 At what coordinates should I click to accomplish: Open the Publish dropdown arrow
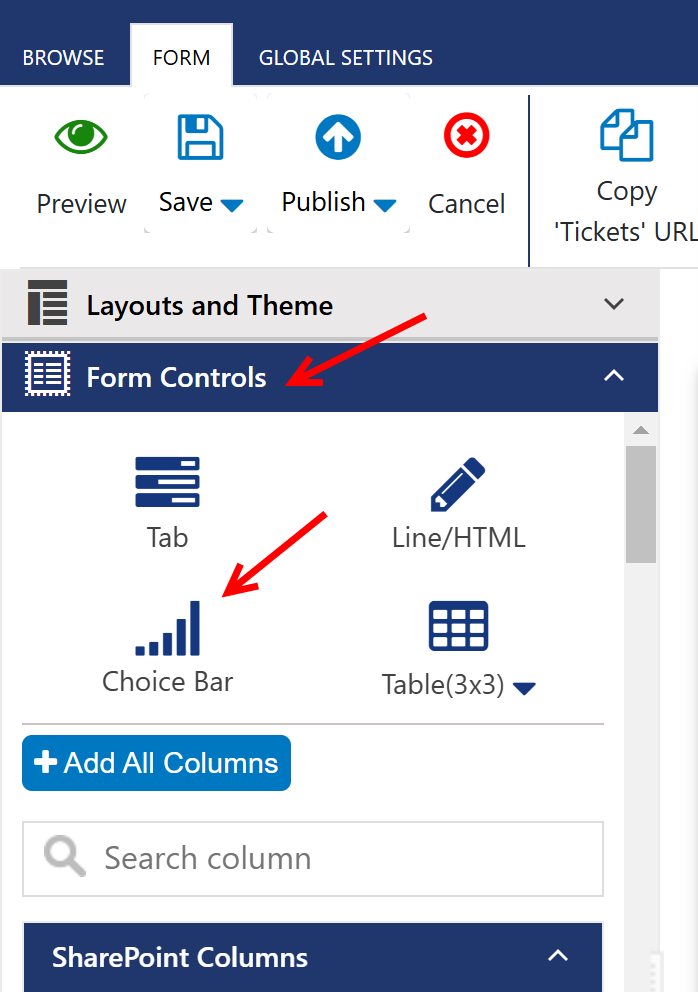(x=385, y=205)
